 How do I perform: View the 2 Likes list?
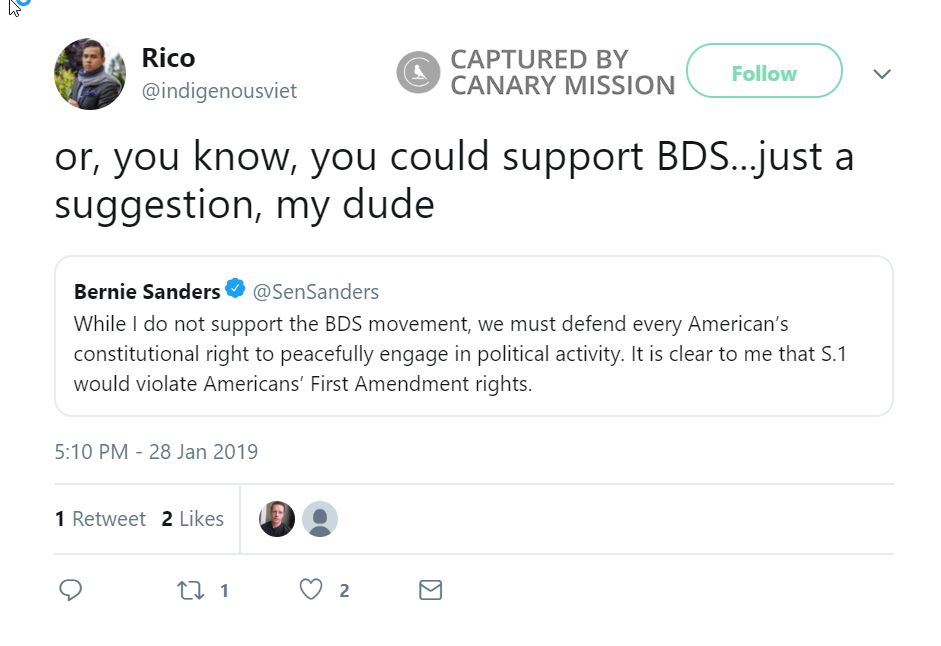pyautogui.click(x=193, y=518)
